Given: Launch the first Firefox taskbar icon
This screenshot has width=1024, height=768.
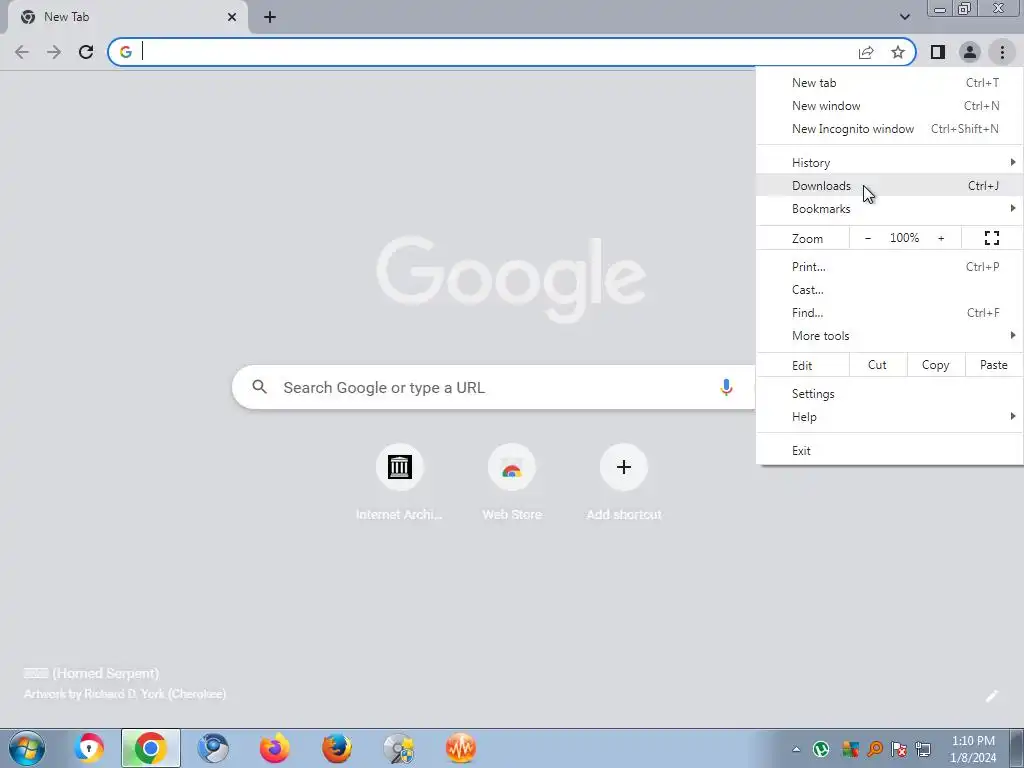Looking at the screenshot, I should [275, 748].
